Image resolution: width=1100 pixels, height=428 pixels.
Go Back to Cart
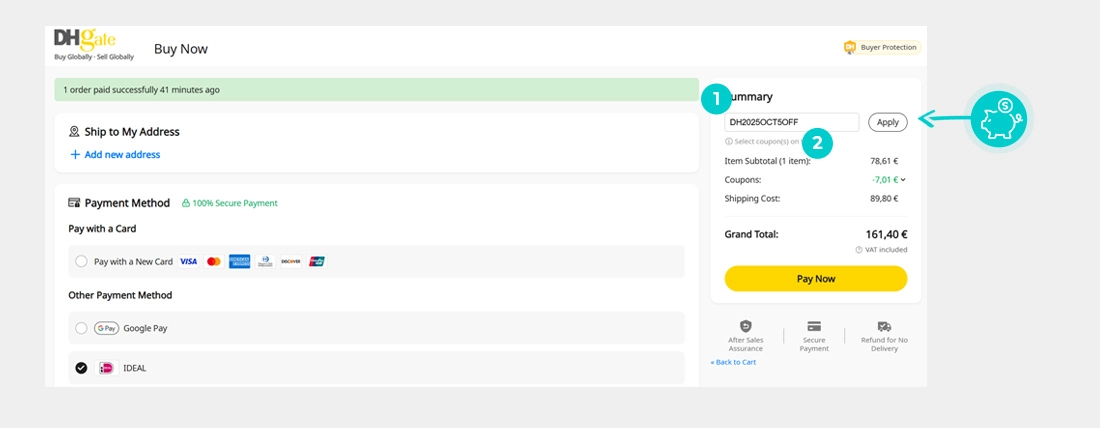tap(733, 362)
